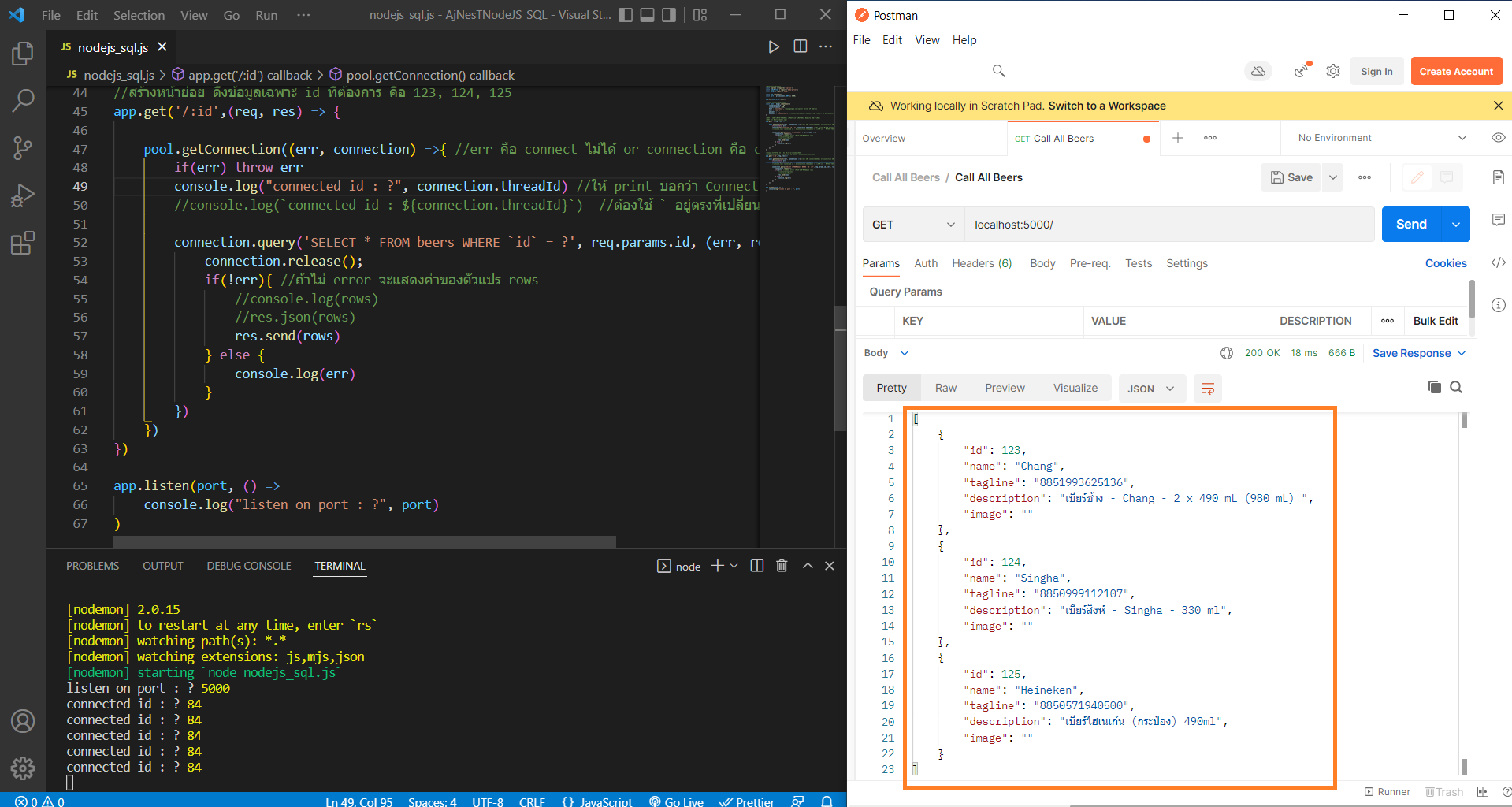Toggle VS Code primary sidebar layout
1512x807 pixels.
pyautogui.click(x=626, y=15)
